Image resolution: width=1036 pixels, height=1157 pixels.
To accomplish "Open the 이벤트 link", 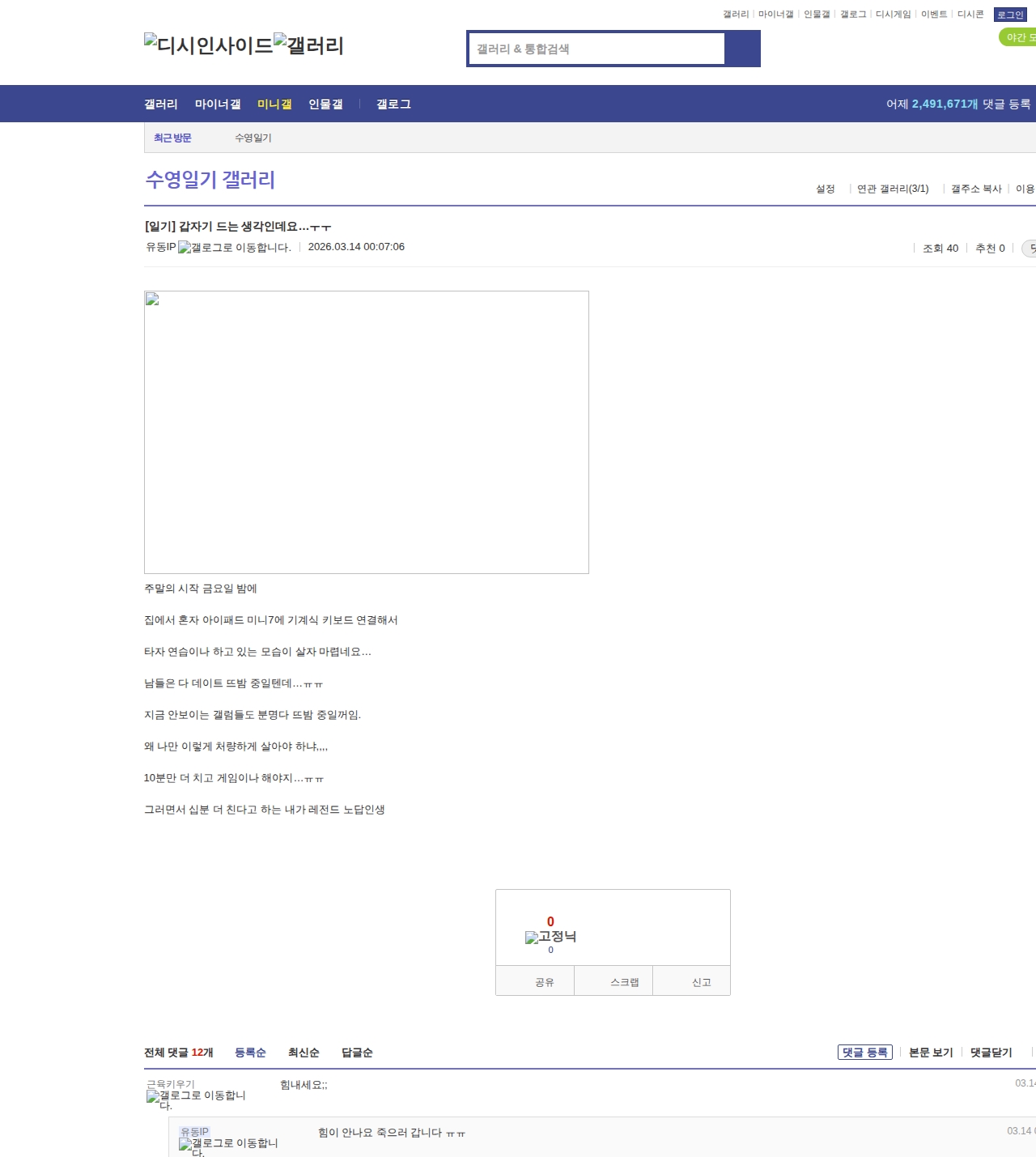I will (x=934, y=15).
